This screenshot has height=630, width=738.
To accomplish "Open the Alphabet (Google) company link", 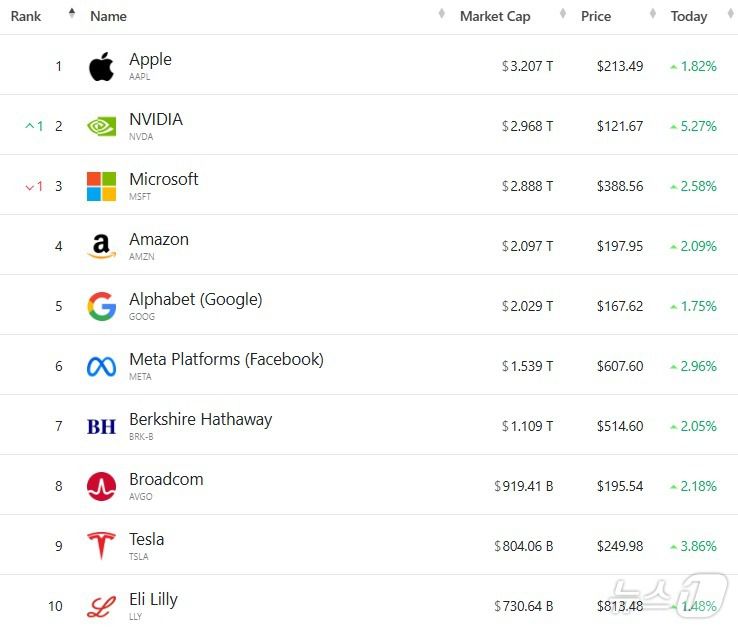I will pos(195,300).
